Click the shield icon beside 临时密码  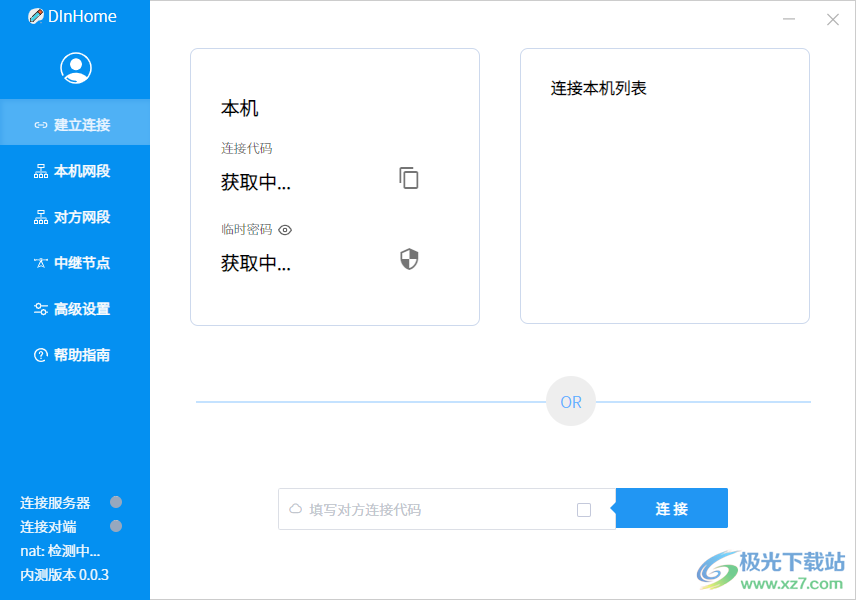pos(408,258)
